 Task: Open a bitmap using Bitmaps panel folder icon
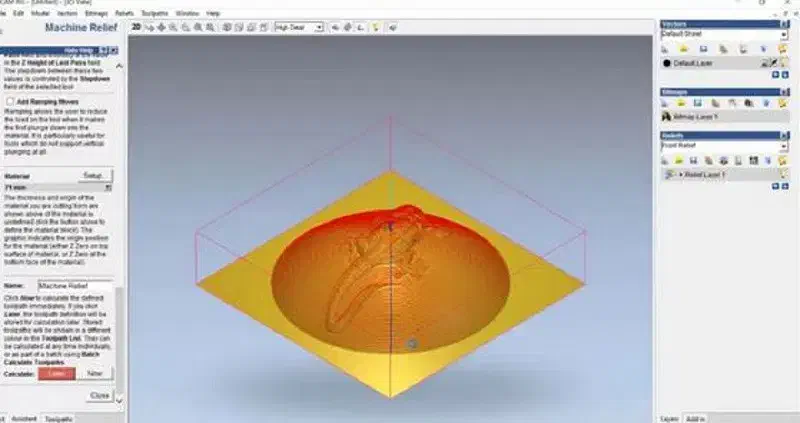coord(681,103)
